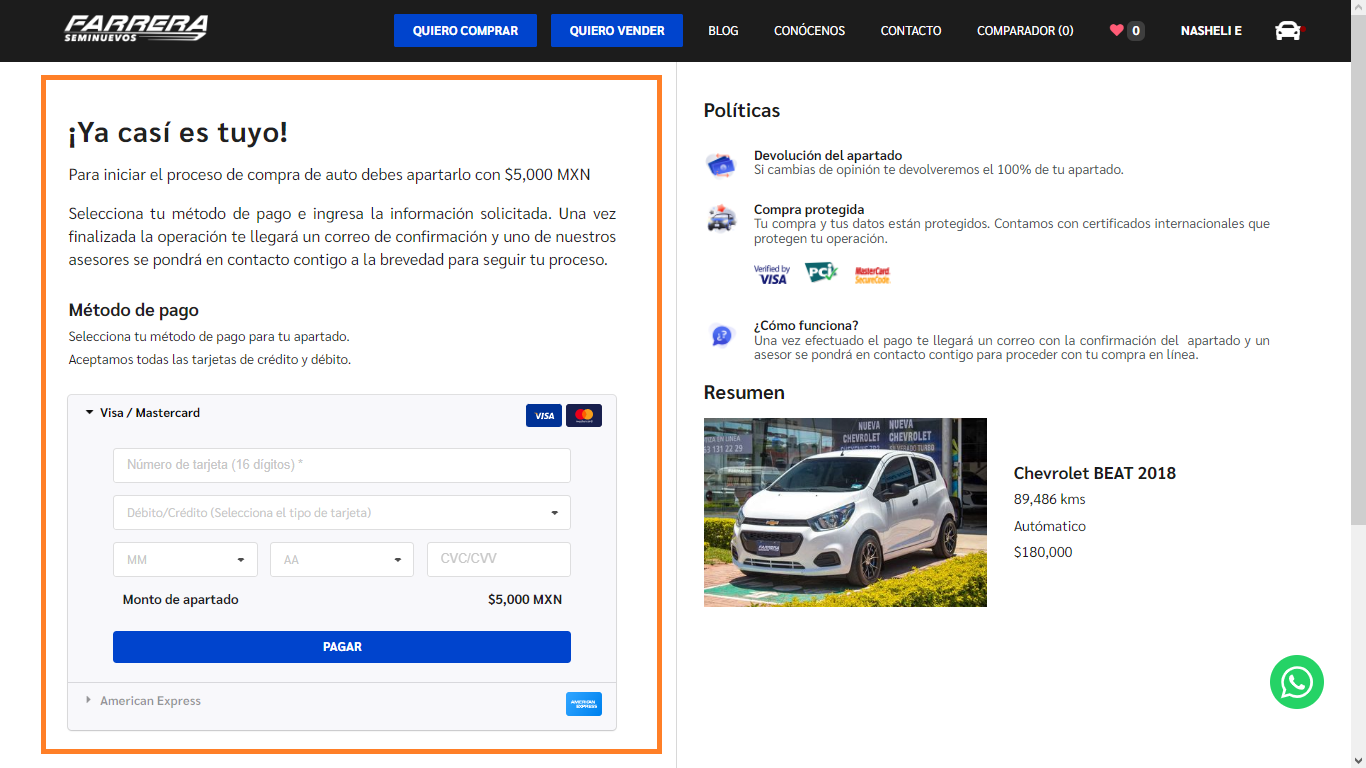
Task: Click the Compra protegida police car icon
Action: point(721,218)
